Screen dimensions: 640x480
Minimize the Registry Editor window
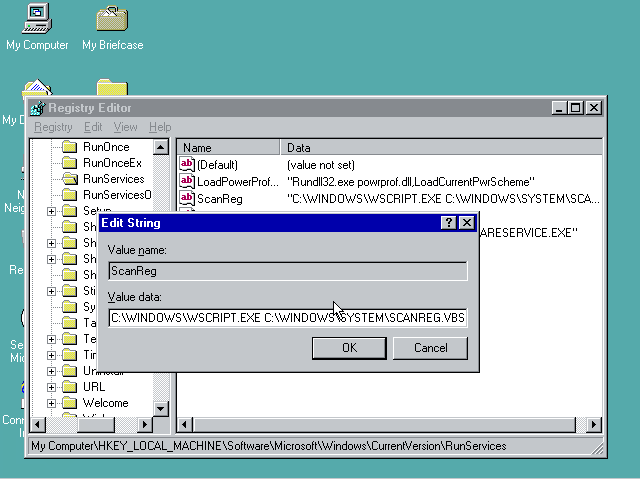[559, 108]
